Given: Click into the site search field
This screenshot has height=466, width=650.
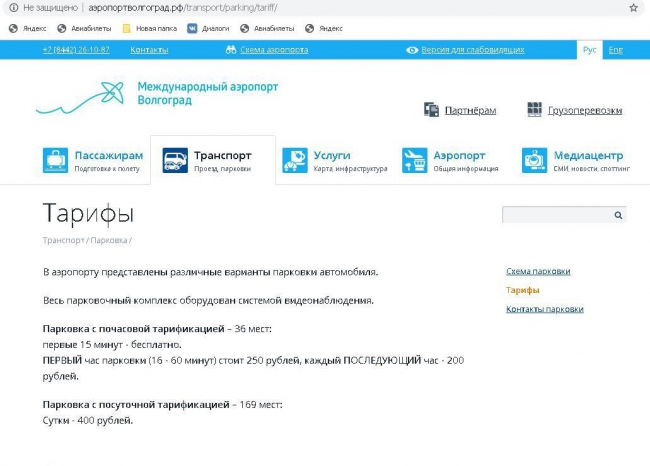Looking at the screenshot, I should click(556, 214).
